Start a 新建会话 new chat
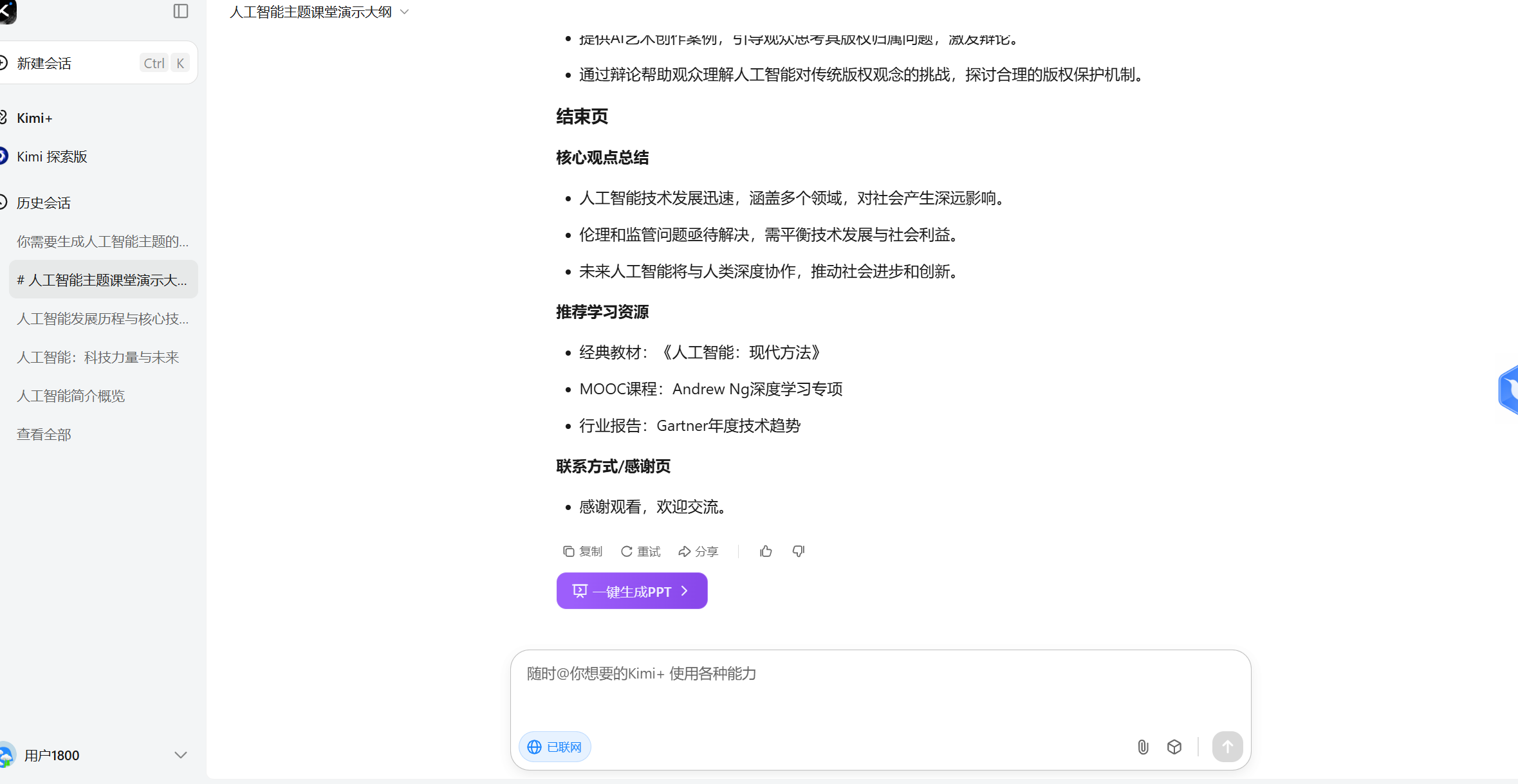Screen dimensions: 1518x784 (x=44, y=63)
